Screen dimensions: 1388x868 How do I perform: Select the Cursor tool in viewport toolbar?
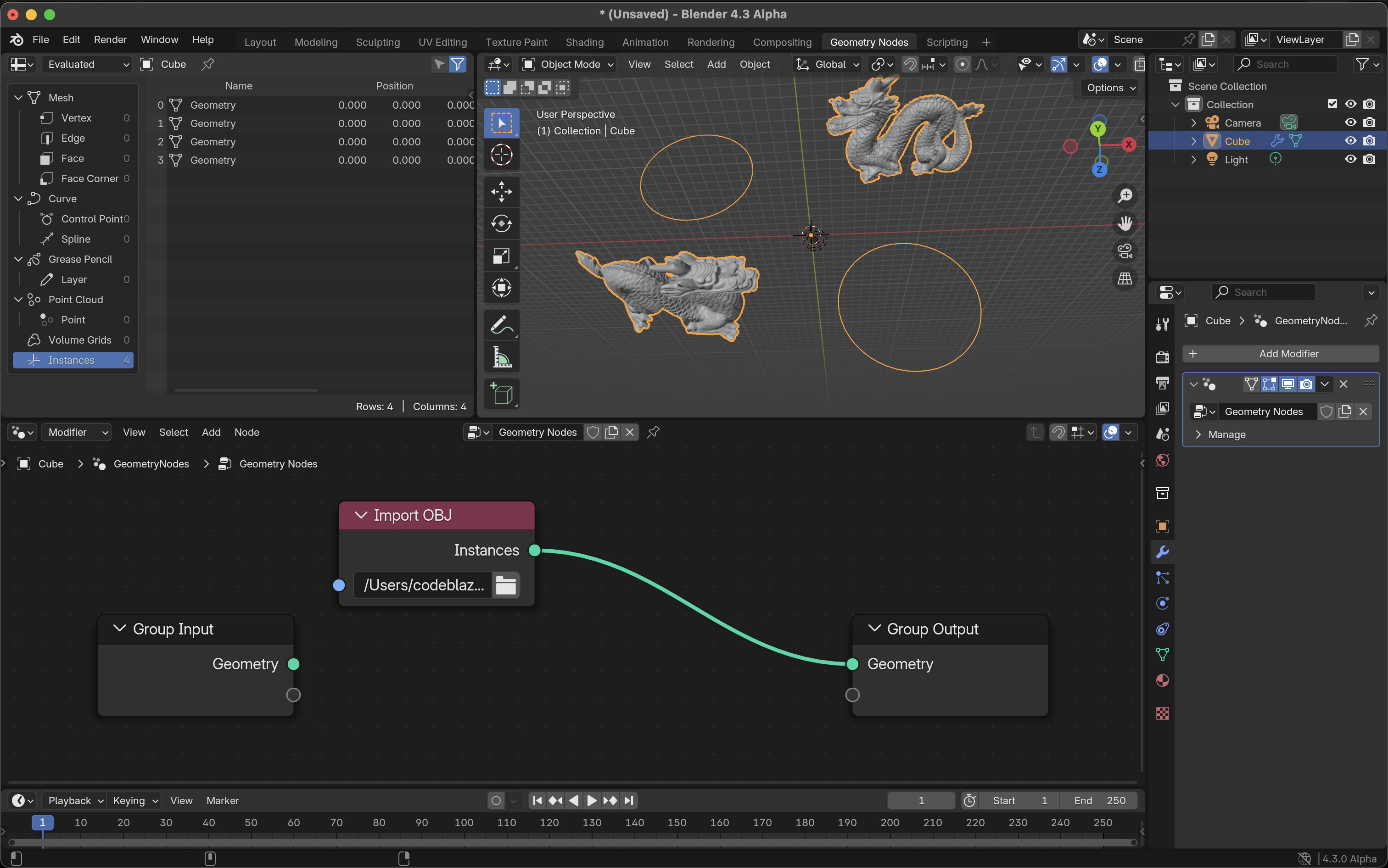(x=501, y=155)
